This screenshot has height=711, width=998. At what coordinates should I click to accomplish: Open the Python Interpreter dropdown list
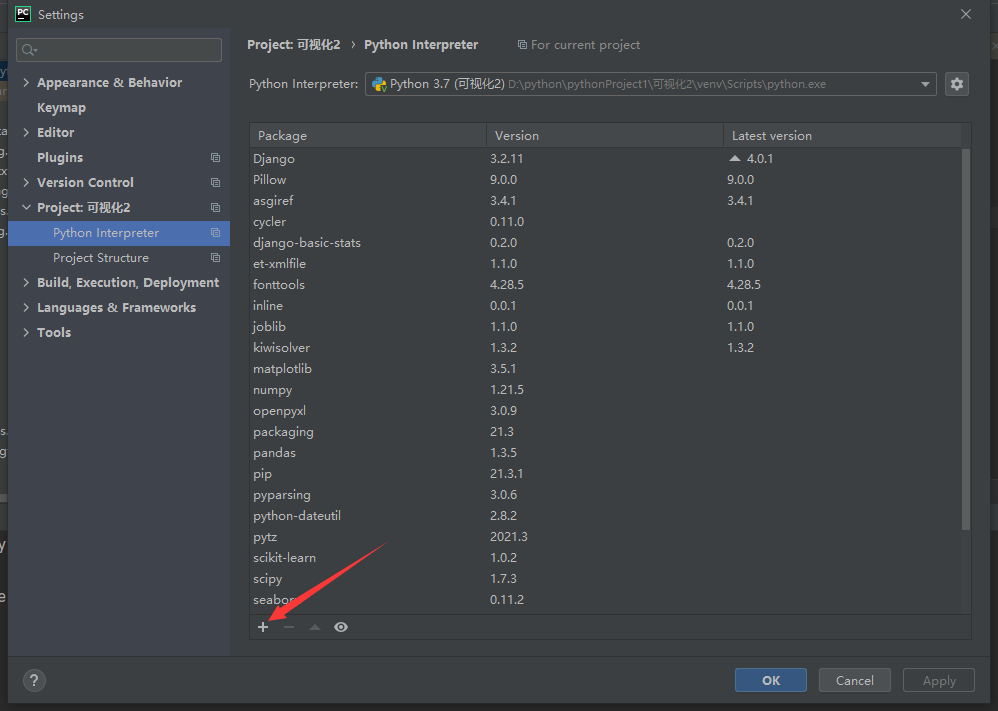tap(926, 84)
